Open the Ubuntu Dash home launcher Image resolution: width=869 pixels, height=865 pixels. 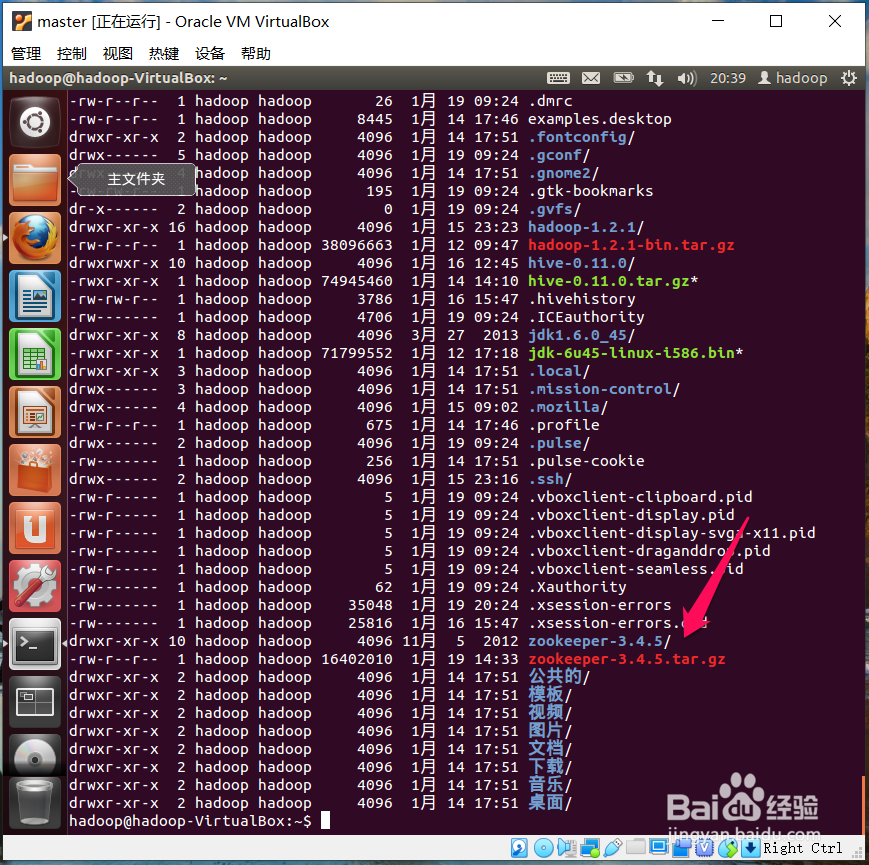35,122
